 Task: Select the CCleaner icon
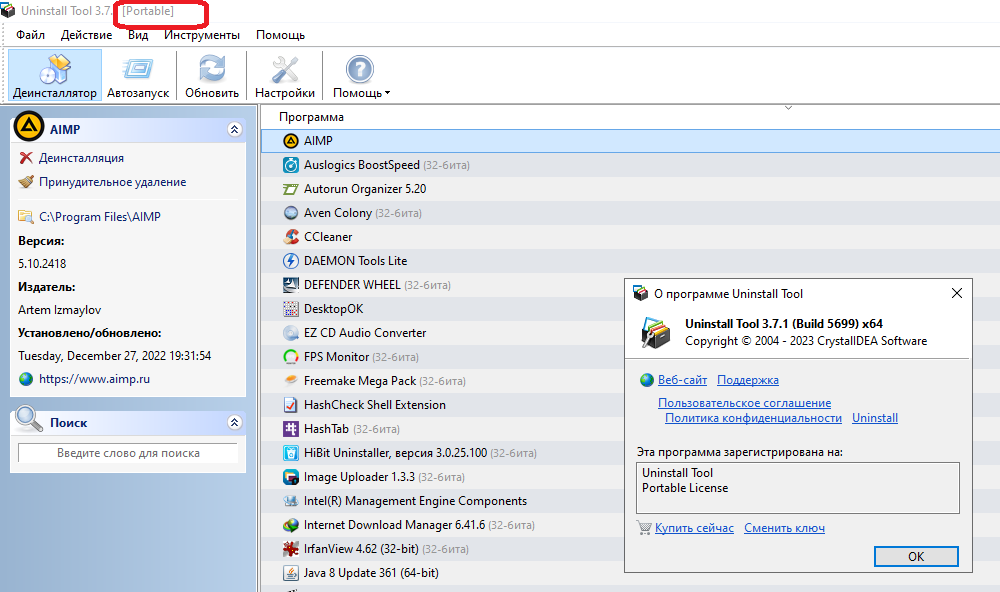(291, 237)
